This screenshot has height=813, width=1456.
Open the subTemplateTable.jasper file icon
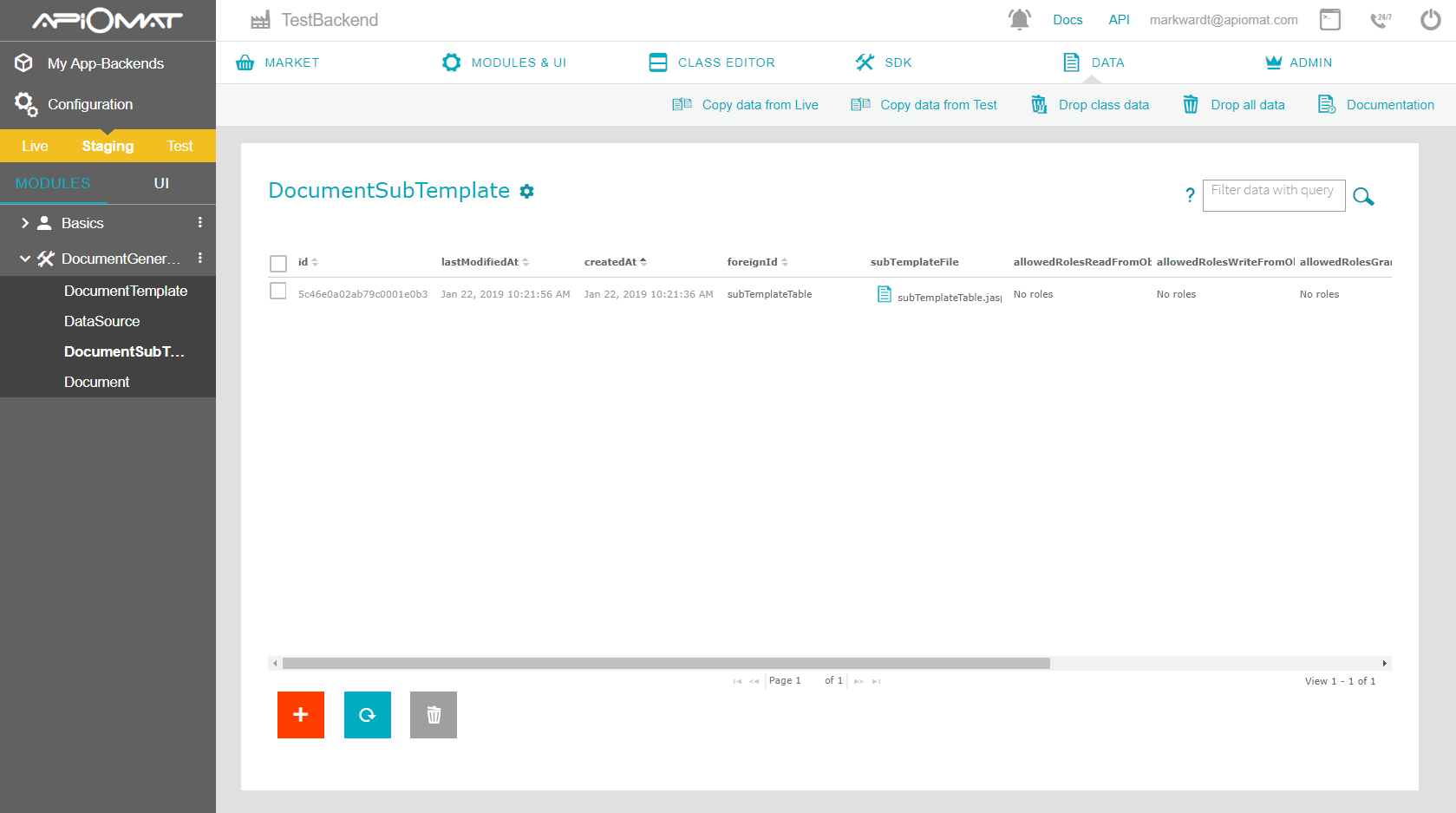[884, 294]
